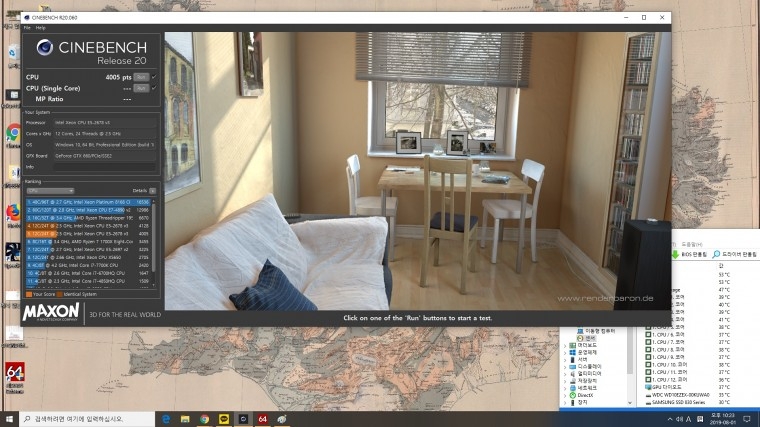Click the AIDA64 tree scrollbar down arrow
The image size is (760, 427).
point(630,403)
